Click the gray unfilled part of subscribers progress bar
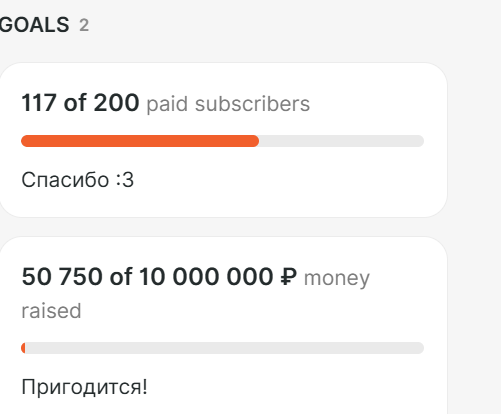The image size is (501, 414). pos(341,141)
